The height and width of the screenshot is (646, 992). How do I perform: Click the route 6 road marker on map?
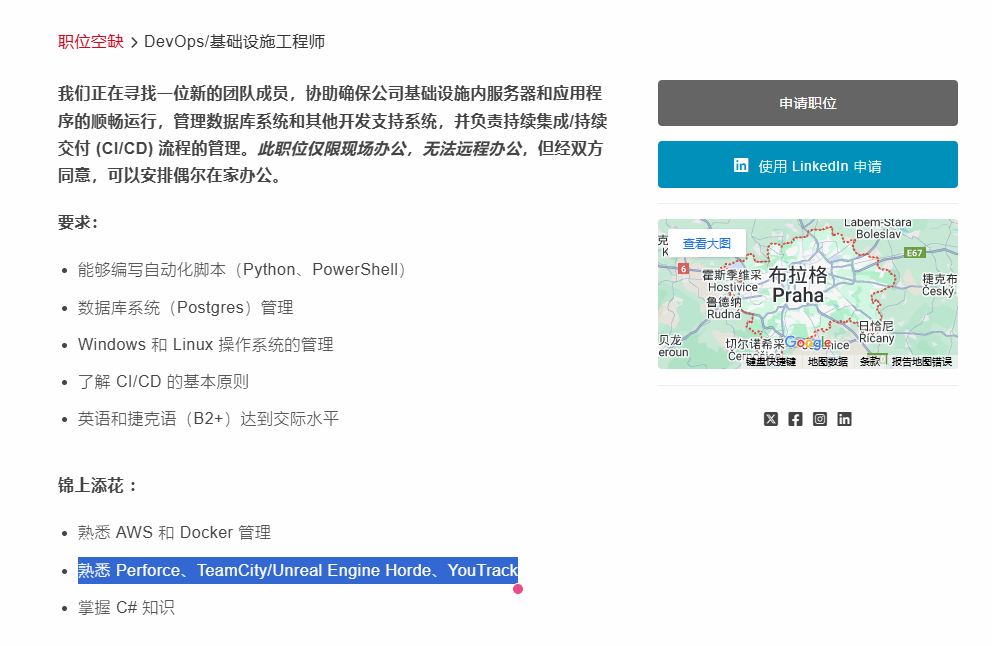tap(683, 269)
